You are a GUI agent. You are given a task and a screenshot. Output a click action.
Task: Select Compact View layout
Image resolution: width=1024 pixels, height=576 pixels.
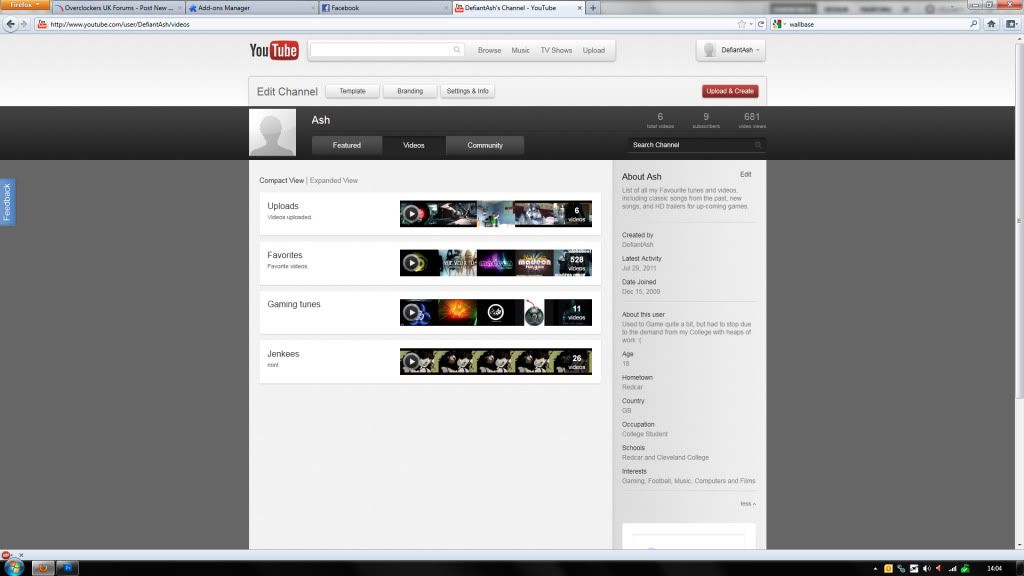tap(281, 181)
